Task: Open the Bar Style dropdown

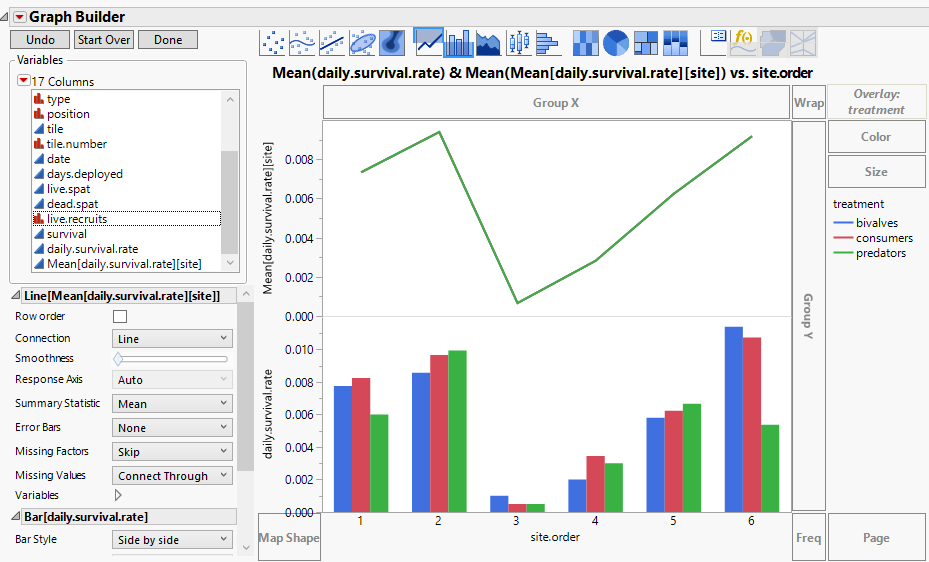Action: pos(172,539)
